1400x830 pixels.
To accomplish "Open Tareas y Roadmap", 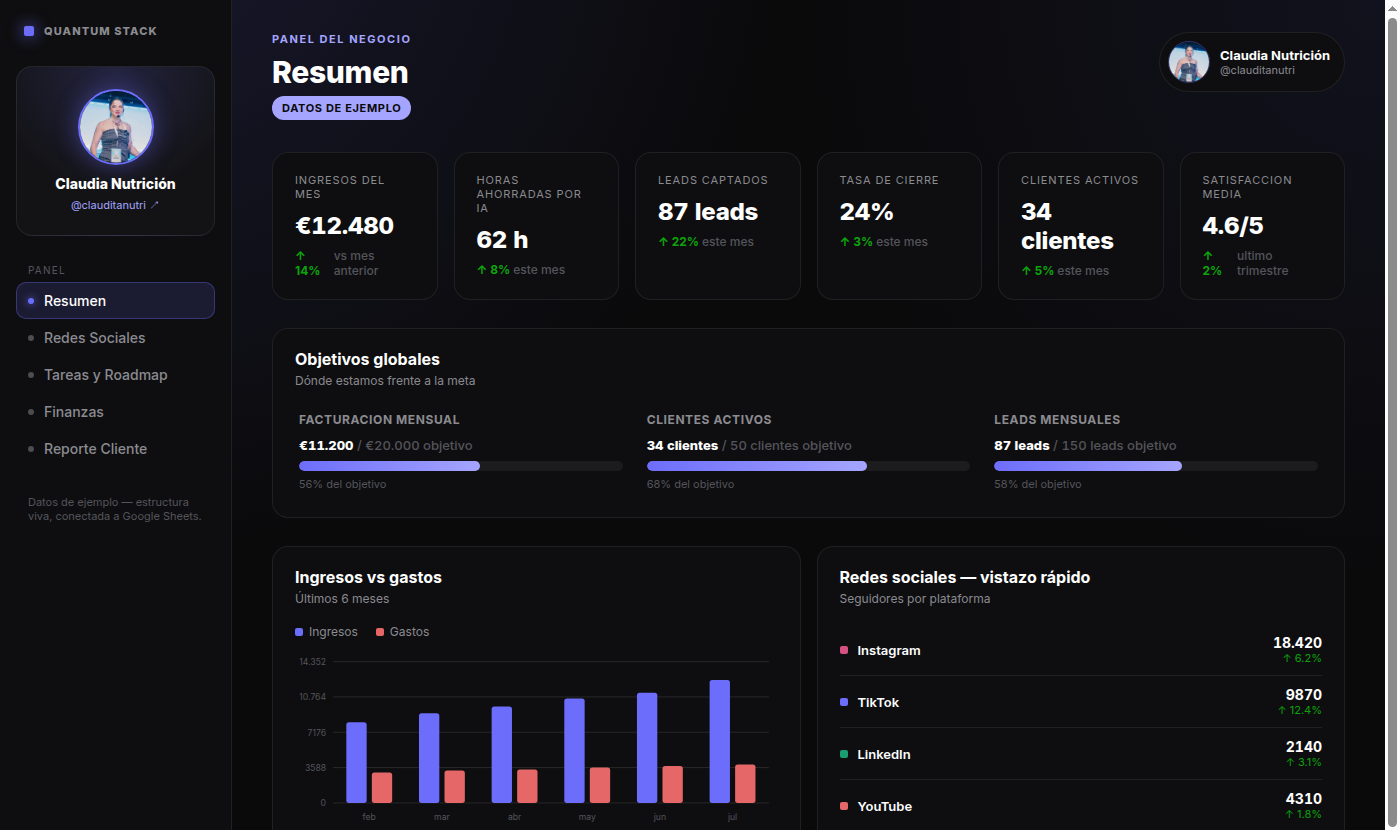I will (x=115, y=375).
